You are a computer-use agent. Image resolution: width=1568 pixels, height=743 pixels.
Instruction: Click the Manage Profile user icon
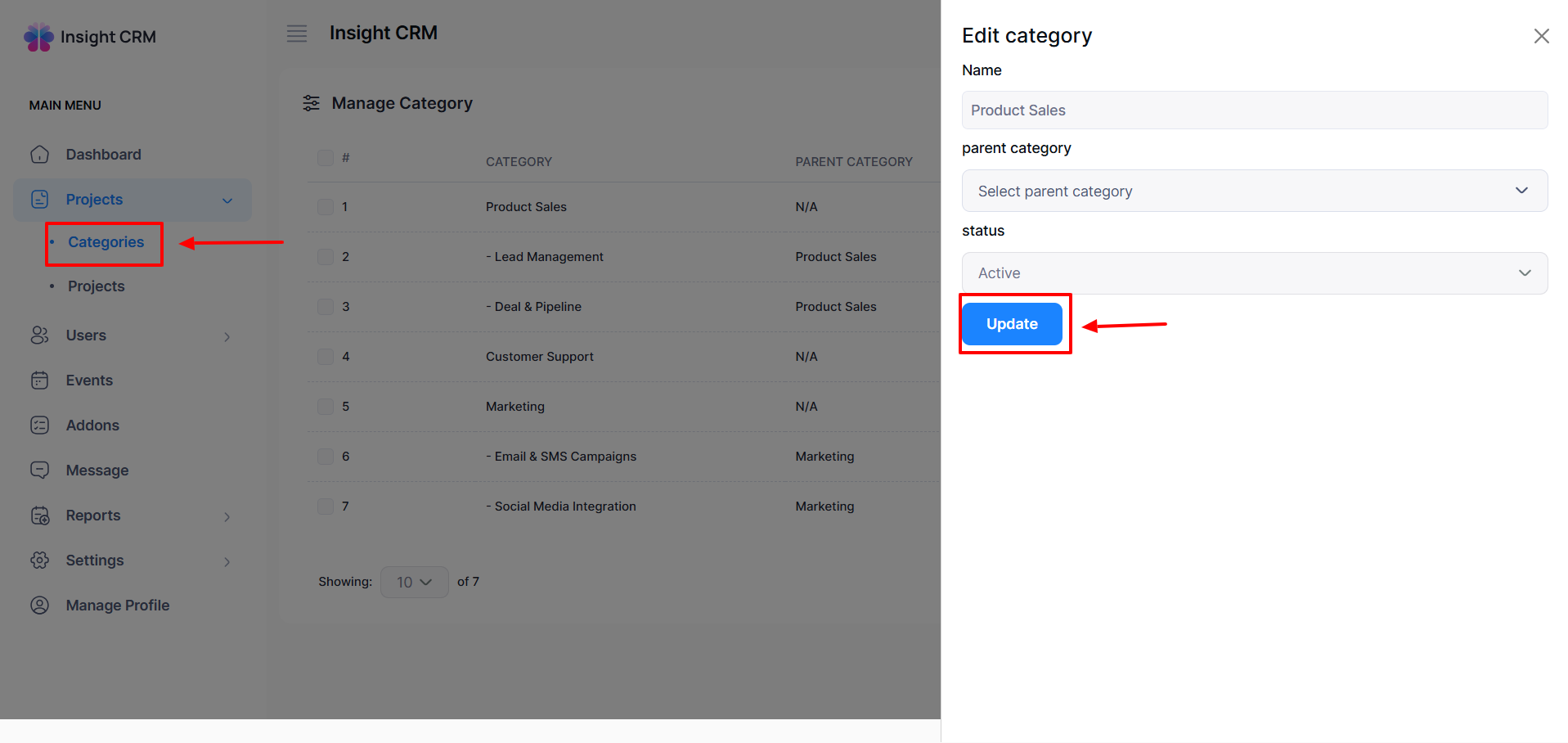[x=39, y=606]
